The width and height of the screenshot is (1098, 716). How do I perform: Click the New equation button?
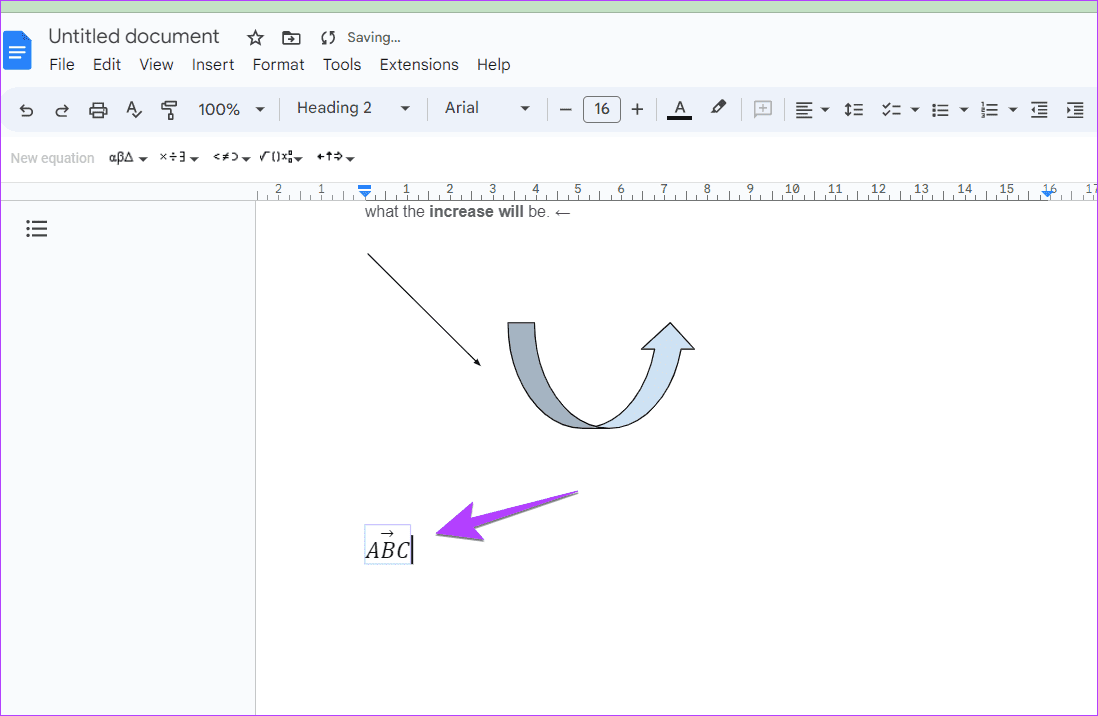click(x=52, y=158)
